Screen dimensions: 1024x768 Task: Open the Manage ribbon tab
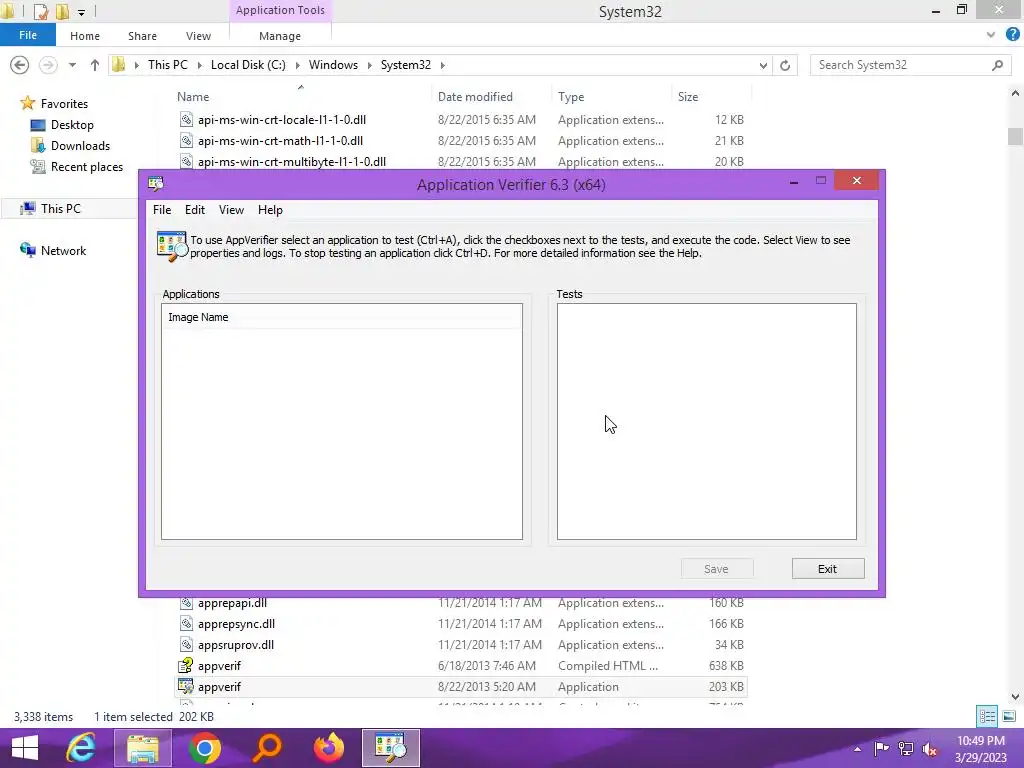(280, 36)
